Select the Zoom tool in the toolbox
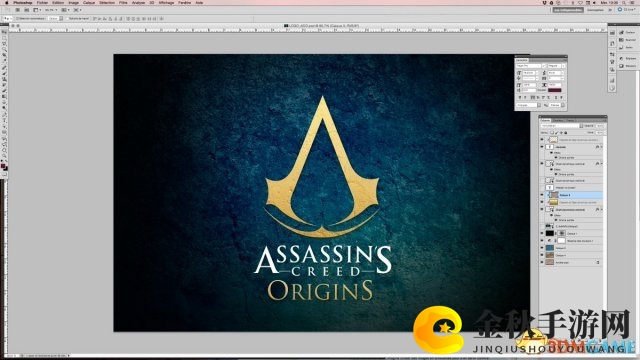 (4, 156)
